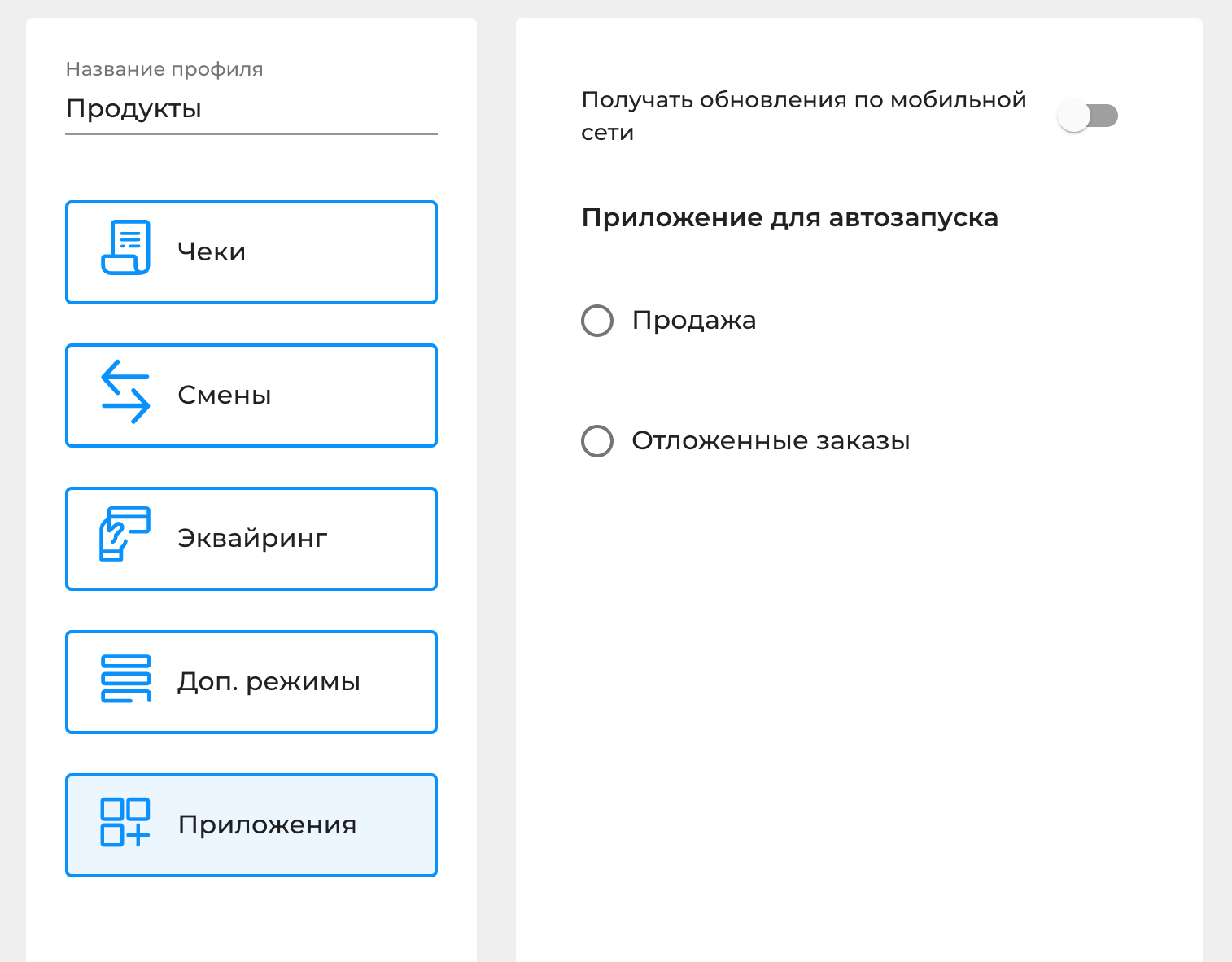Image resolution: width=1232 pixels, height=962 pixels.
Task: Click the Продукты profile name field
Action: pos(251,109)
